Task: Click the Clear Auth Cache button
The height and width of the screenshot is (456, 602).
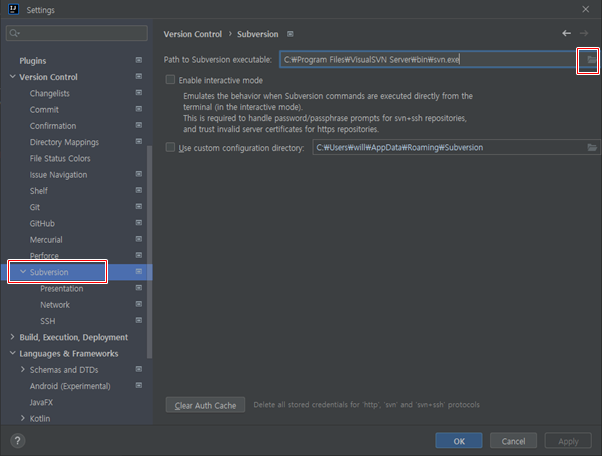Action: 205,405
